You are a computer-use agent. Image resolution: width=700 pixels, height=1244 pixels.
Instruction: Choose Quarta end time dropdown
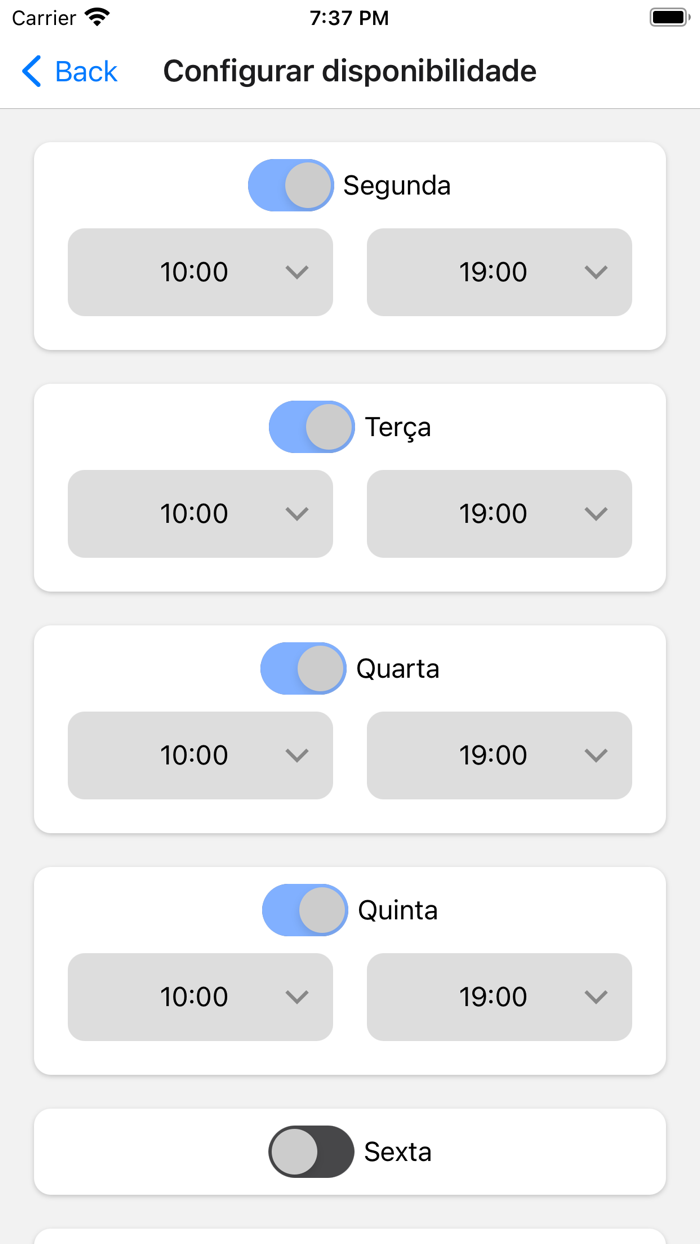point(499,755)
